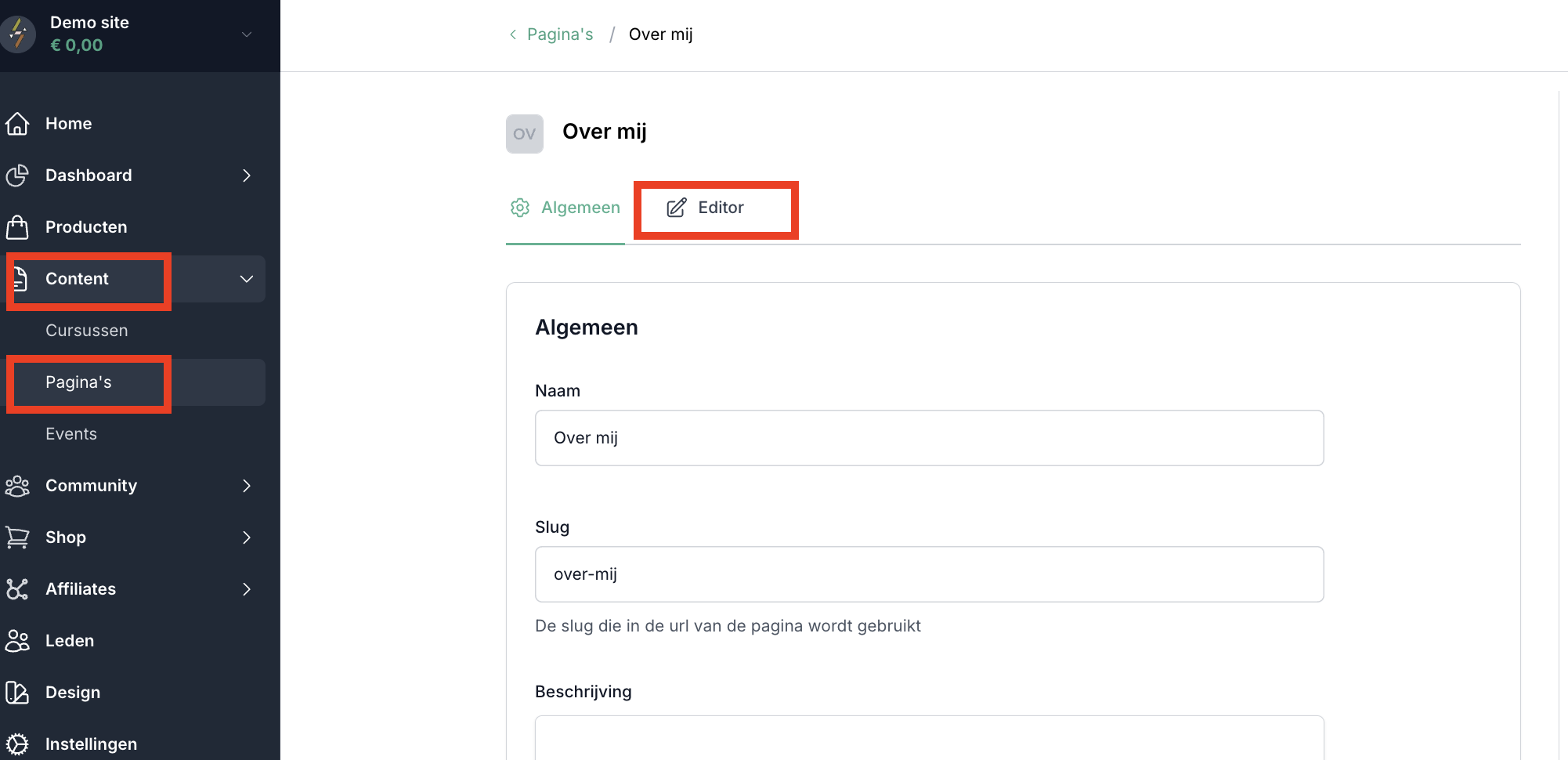Open Cursussen in the Content submenu
Screen dimensions: 1568x760
(86, 331)
